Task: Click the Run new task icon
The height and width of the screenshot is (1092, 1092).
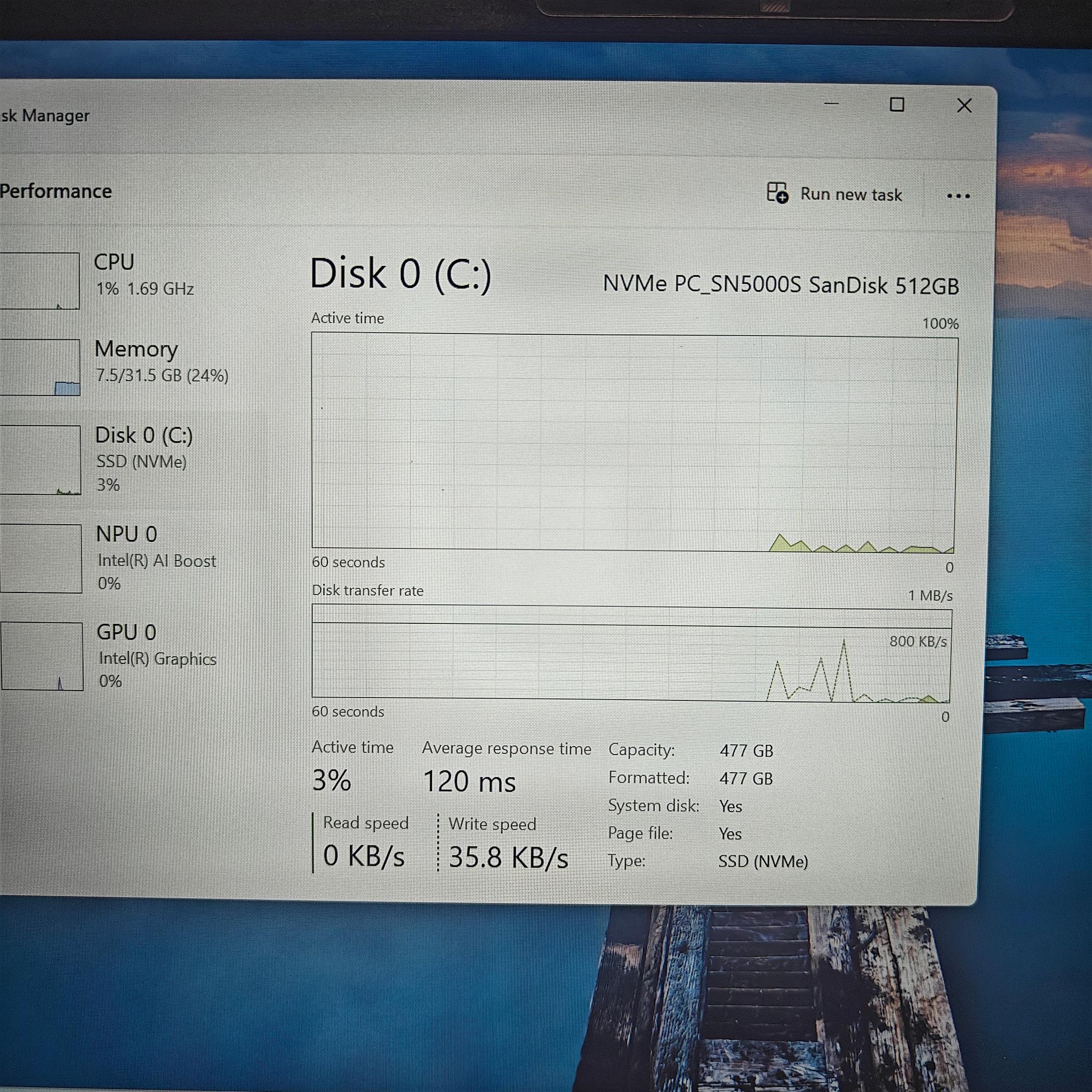Action: coord(777,192)
